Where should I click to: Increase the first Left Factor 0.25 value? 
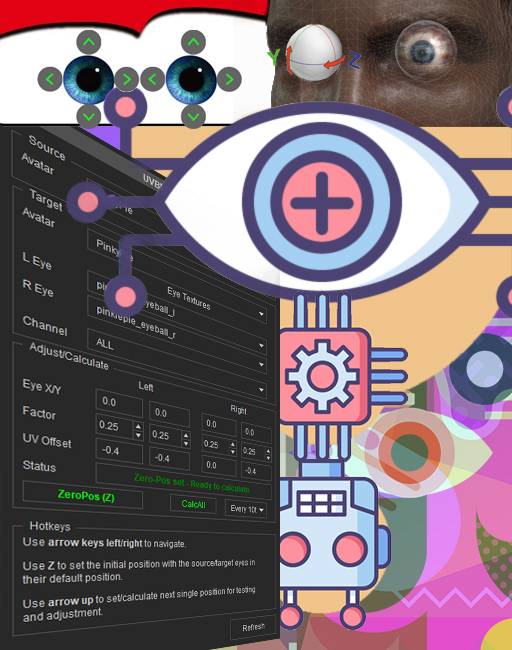click(138, 427)
